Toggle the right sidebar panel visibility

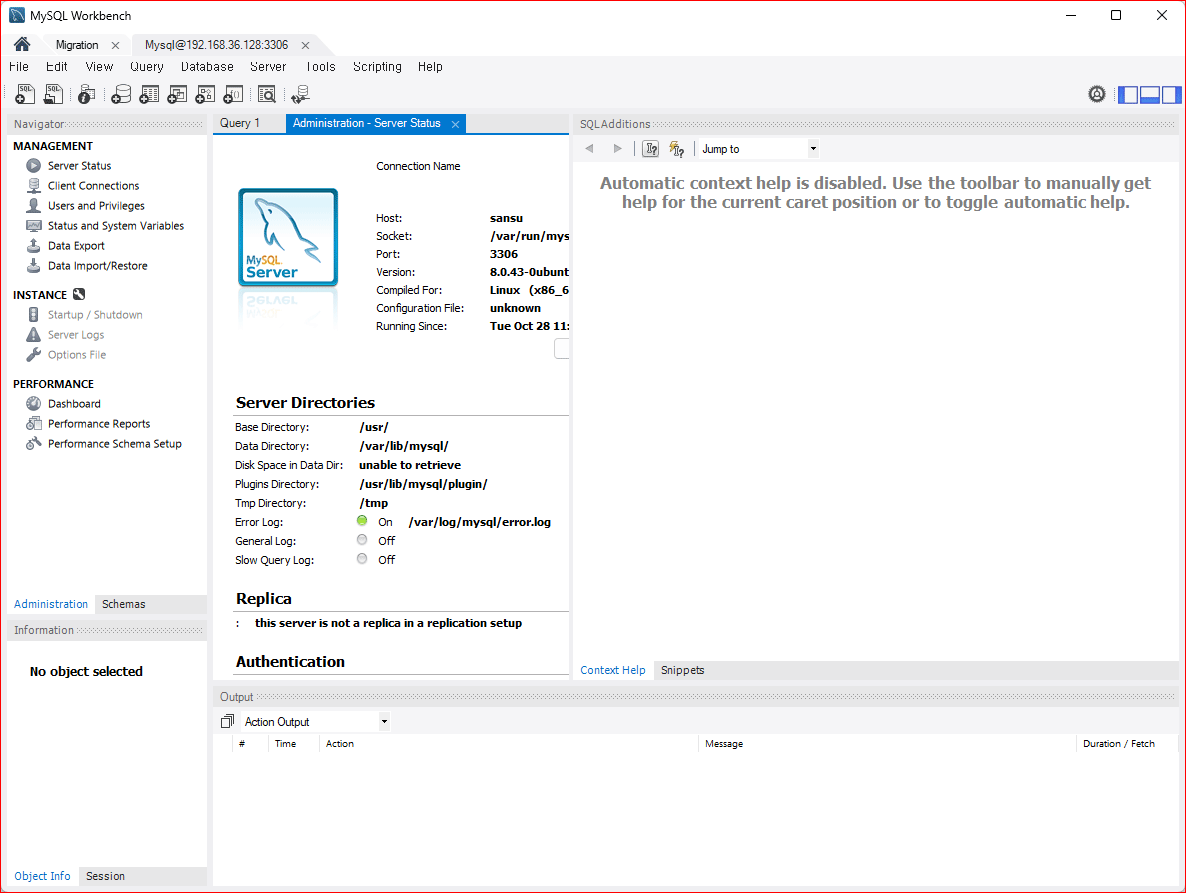[1172, 95]
